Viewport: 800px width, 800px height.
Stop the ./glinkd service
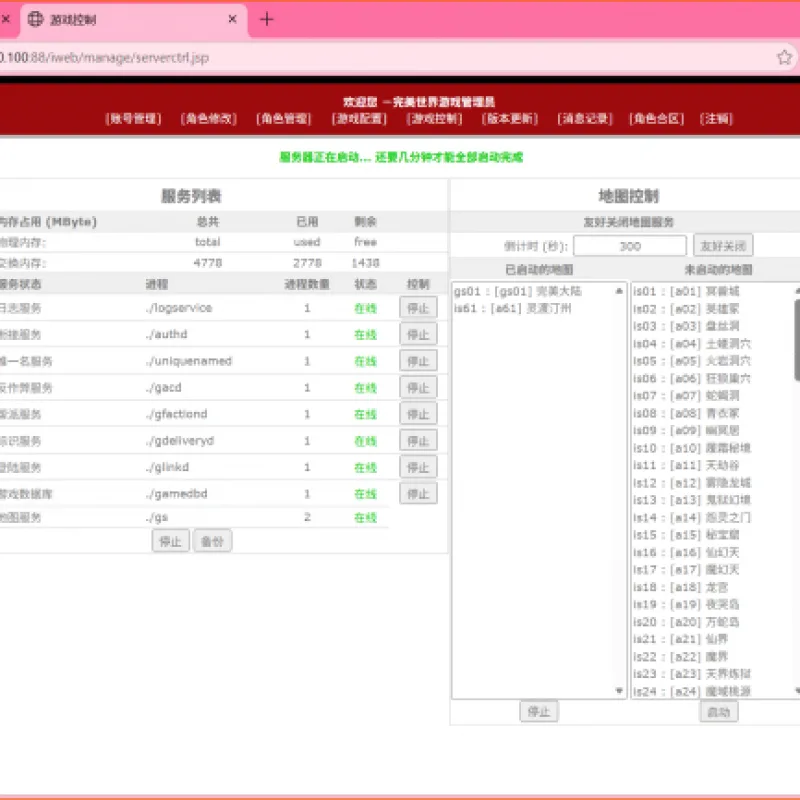[418, 467]
